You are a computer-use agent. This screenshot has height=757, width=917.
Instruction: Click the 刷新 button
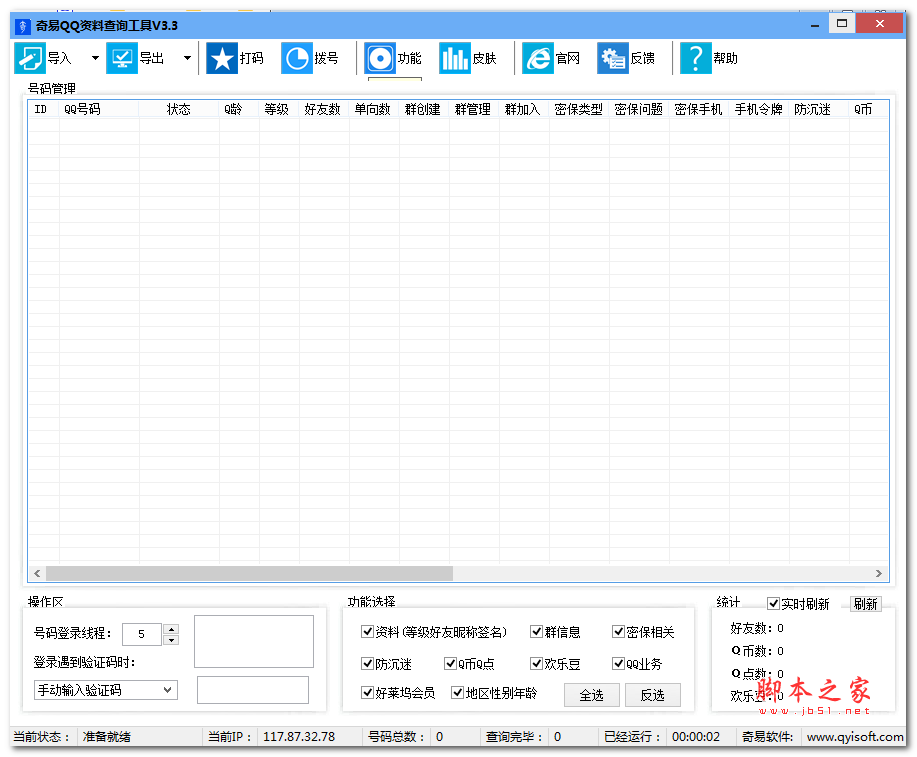click(x=866, y=604)
